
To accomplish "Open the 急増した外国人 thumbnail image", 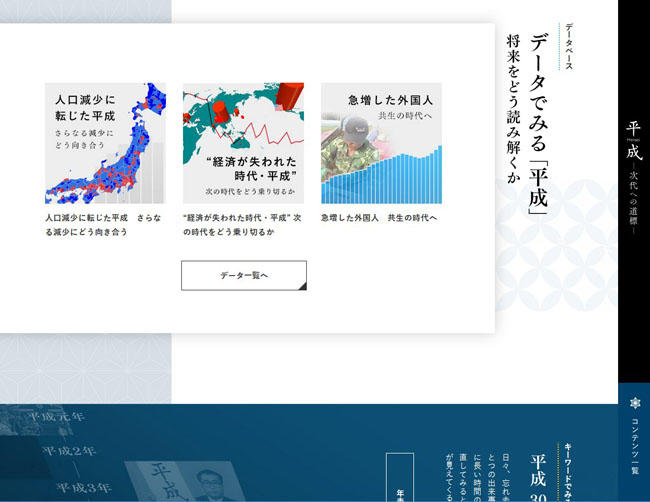I will [x=381, y=143].
